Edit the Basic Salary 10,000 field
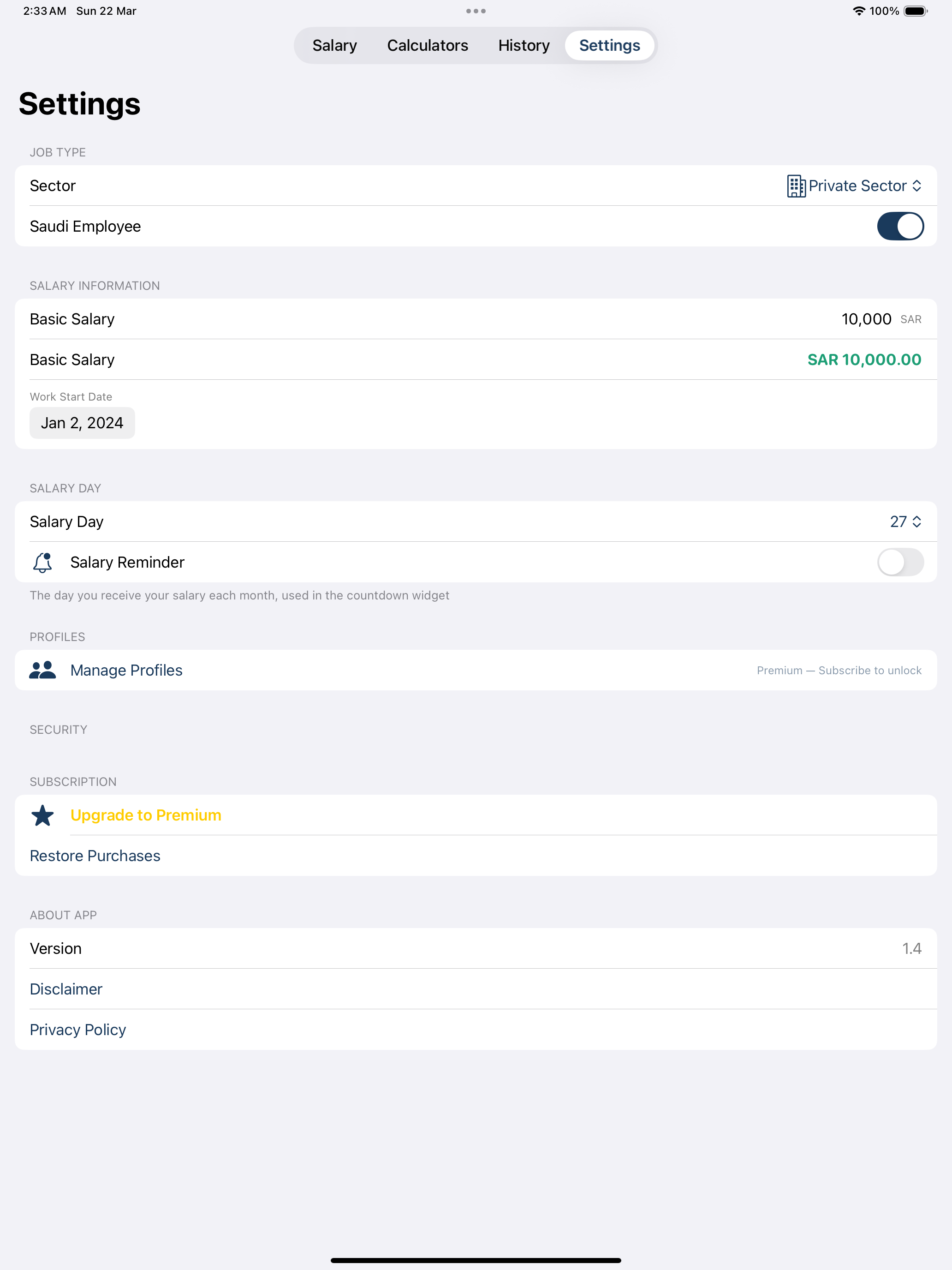The height and width of the screenshot is (1270, 952). coord(866,319)
